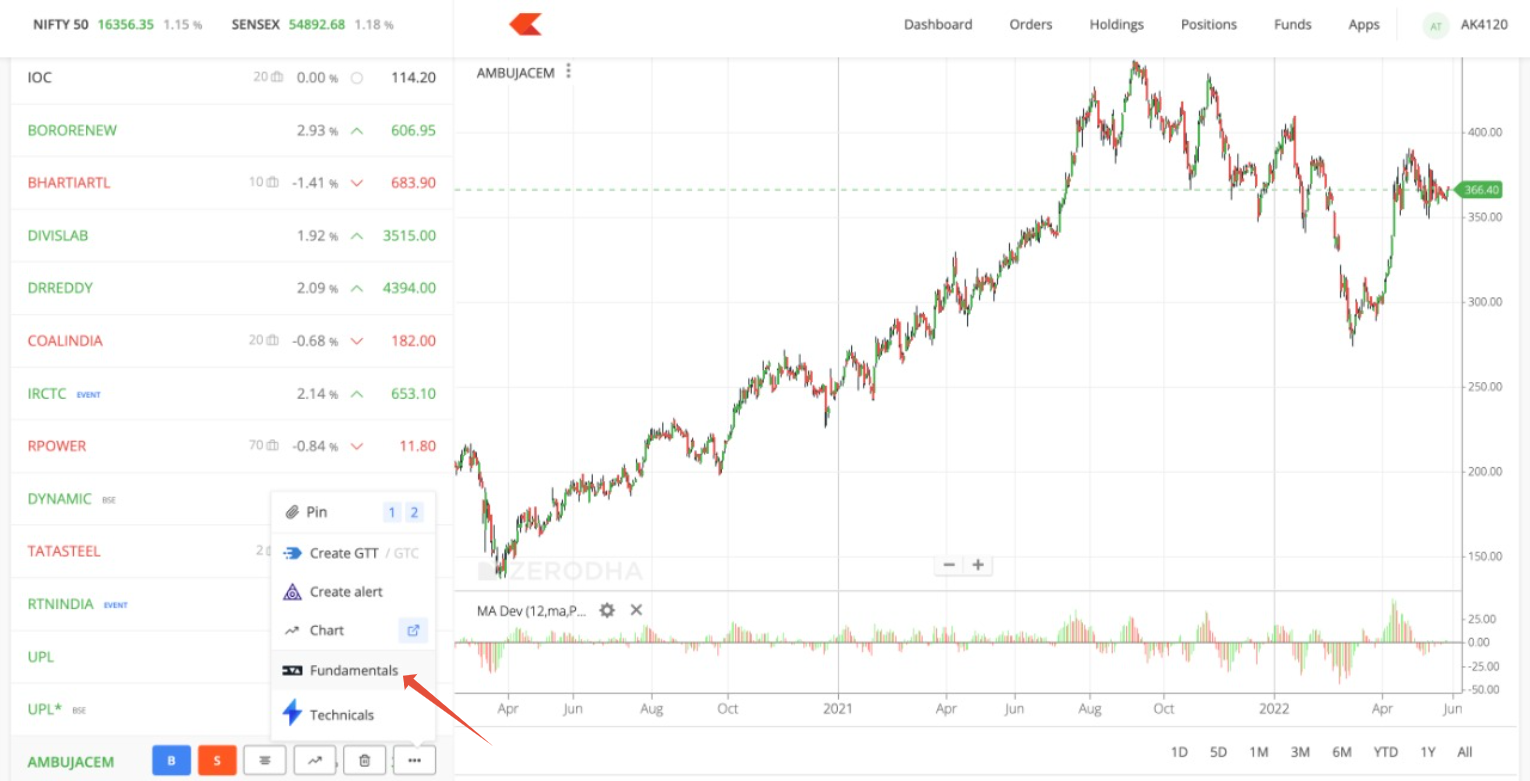Screen dimensions: 1530x781
Task: Click the MA Dev indicator label
Action: pyautogui.click(x=531, y=610)
